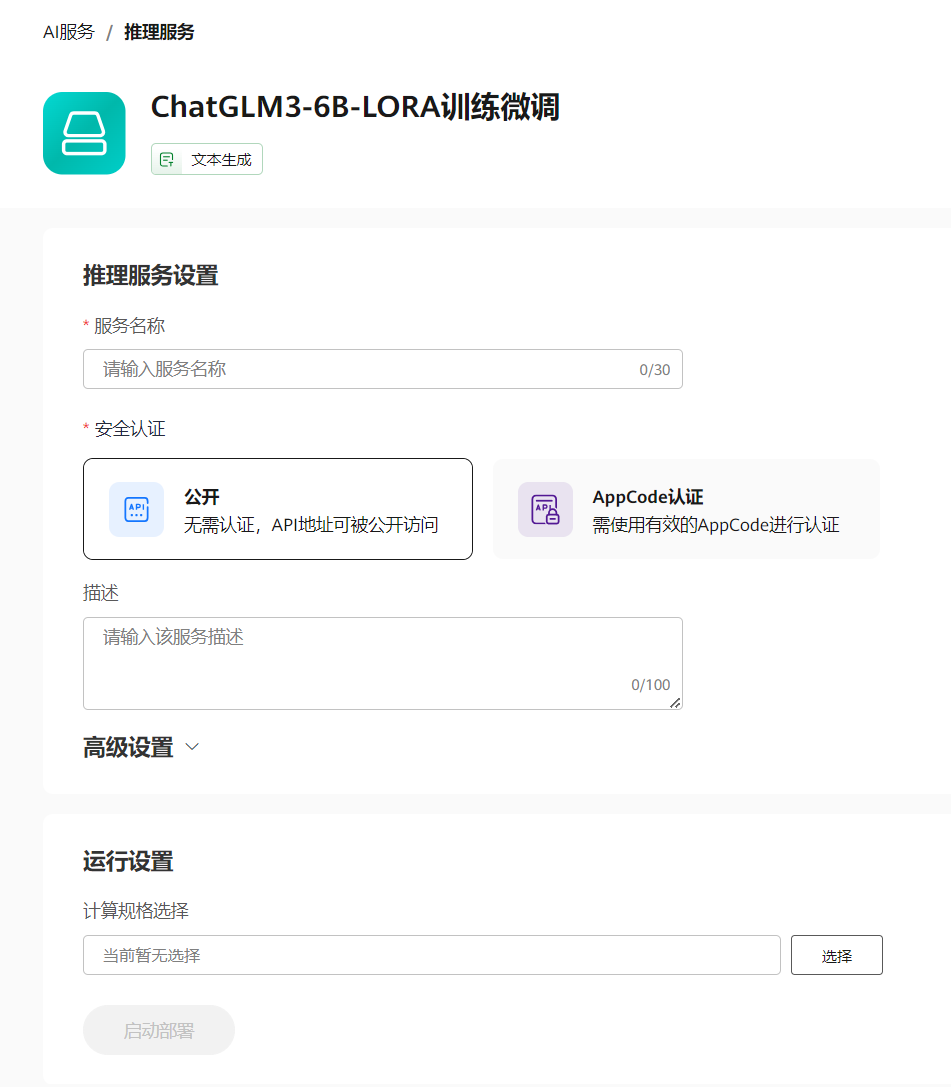Click the 计算规格选择 field
This screenshot has width=951, height=1087.
pyautogui.click(x=432, y=955)
